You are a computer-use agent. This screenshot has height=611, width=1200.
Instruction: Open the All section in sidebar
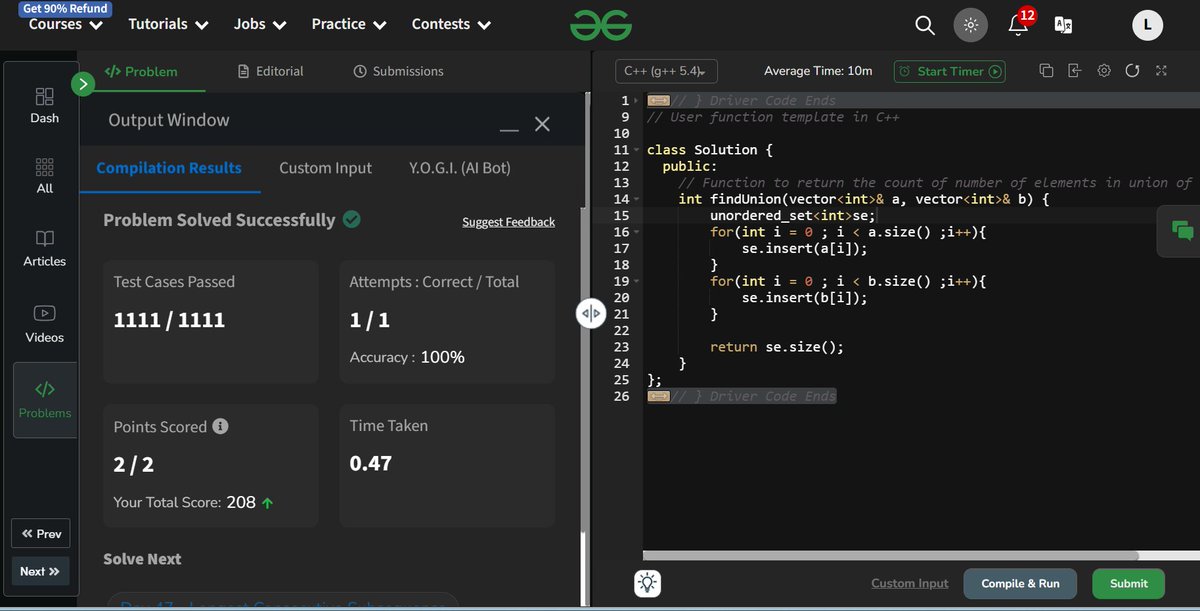tap(44, 176)
